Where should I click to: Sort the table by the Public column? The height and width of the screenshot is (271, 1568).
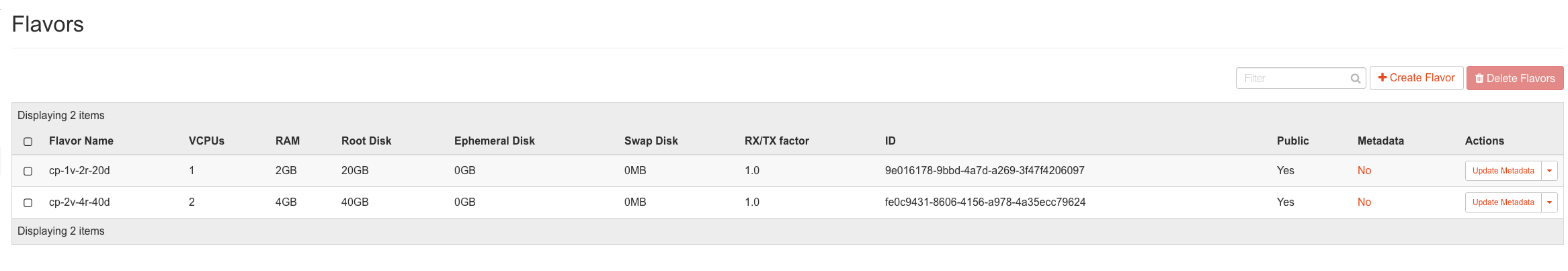tap(1292, 141)
